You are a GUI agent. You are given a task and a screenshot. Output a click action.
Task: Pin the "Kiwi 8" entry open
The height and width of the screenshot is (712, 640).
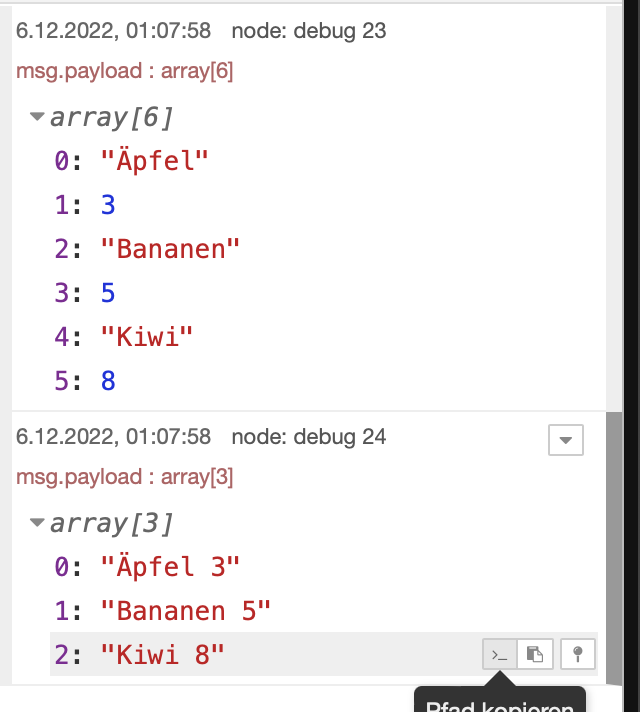coord(579,655)
